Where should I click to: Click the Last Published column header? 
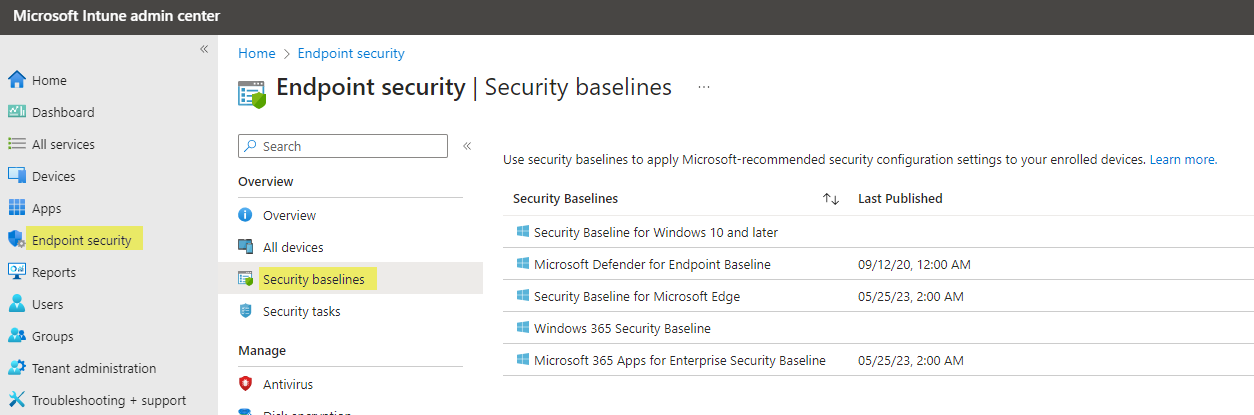point(900,198)
